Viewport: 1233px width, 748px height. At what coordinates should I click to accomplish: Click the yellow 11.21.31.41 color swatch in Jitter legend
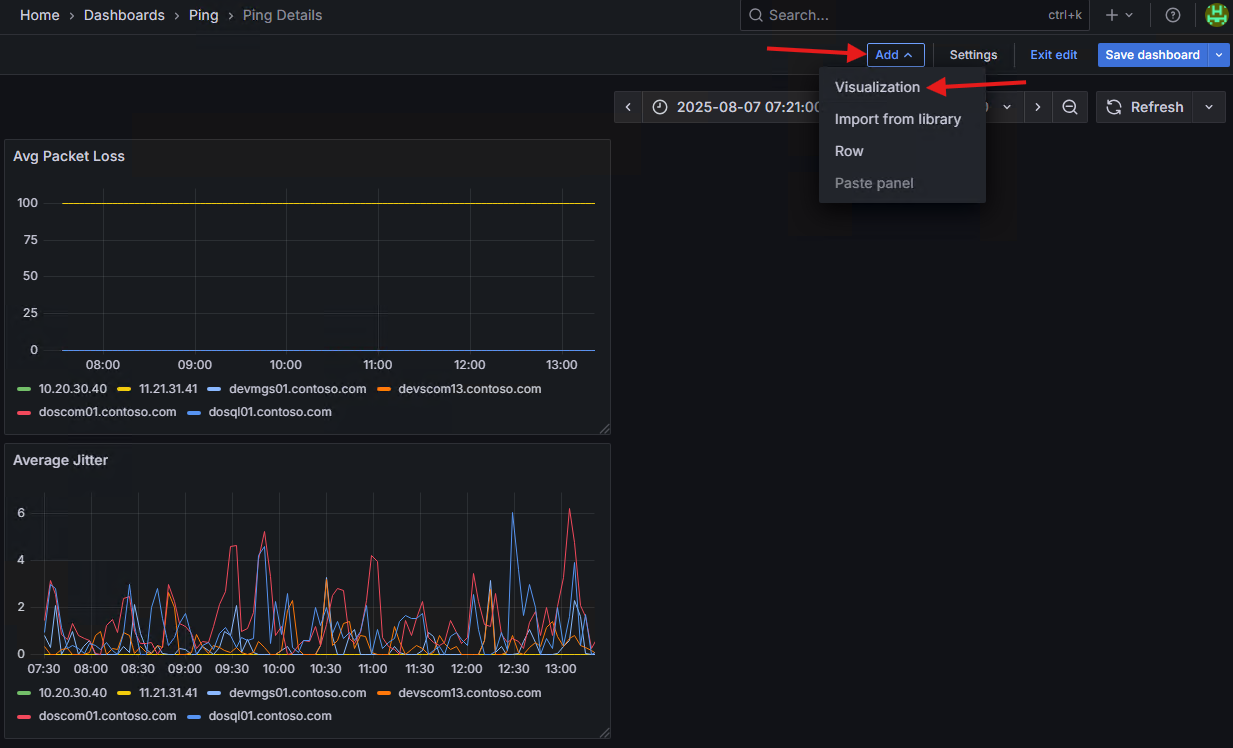[124, 693]
